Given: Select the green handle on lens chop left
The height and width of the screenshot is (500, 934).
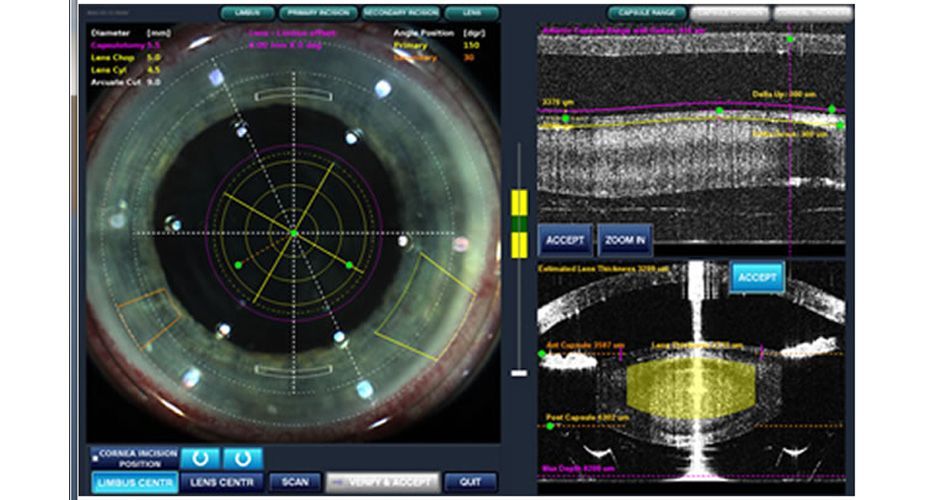Looking at the screenshot, I should (238, 264).
